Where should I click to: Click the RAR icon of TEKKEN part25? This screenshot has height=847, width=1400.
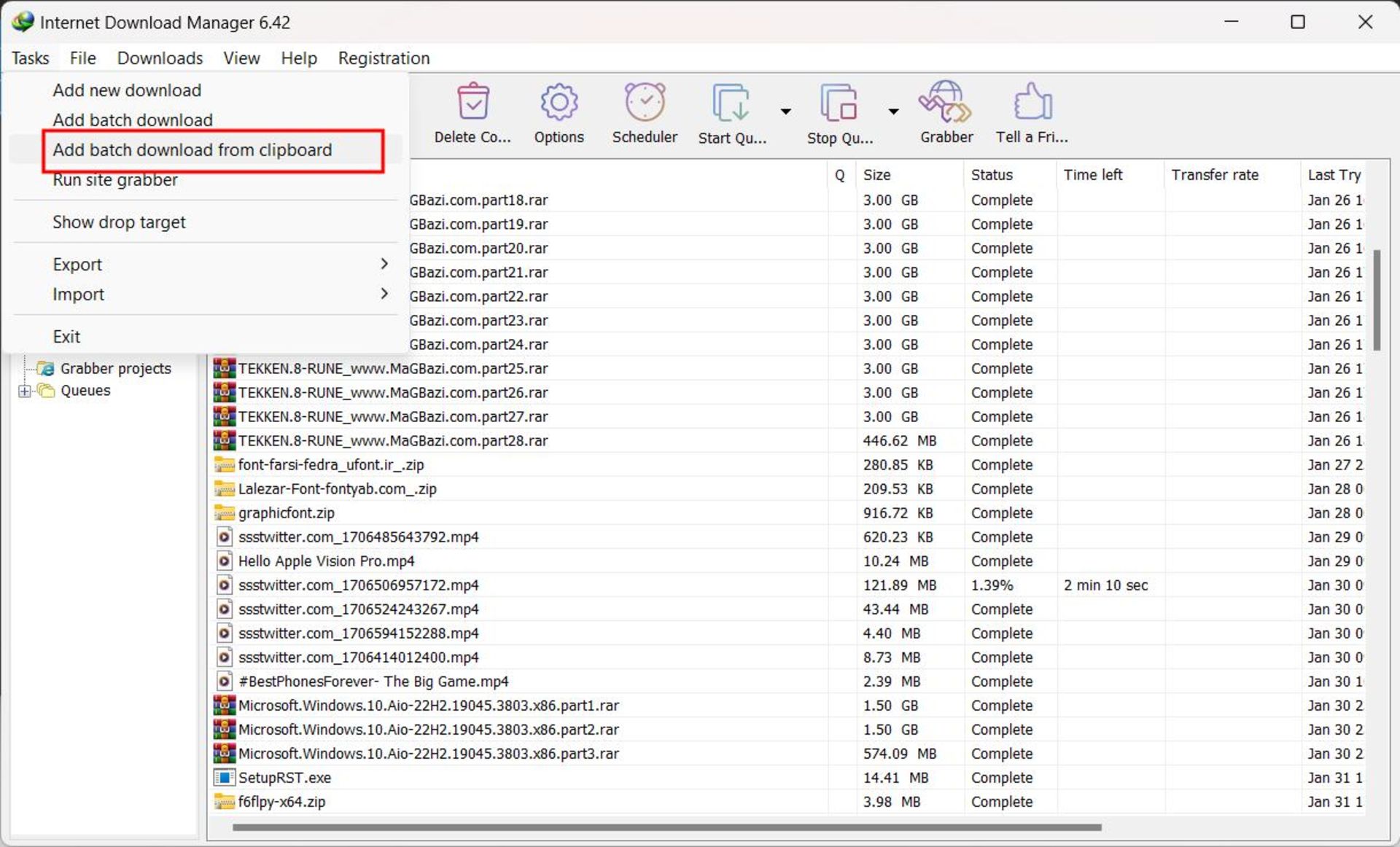(x=224, y=368)
